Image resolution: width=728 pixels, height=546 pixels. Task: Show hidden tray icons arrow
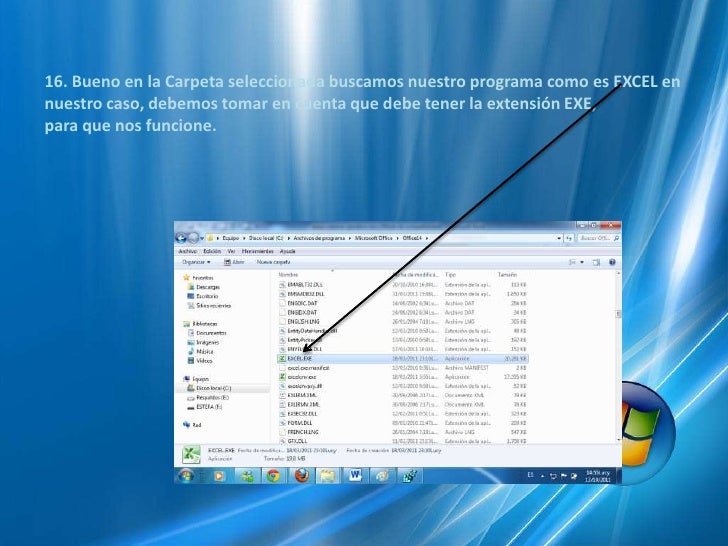tap(542, 476)
